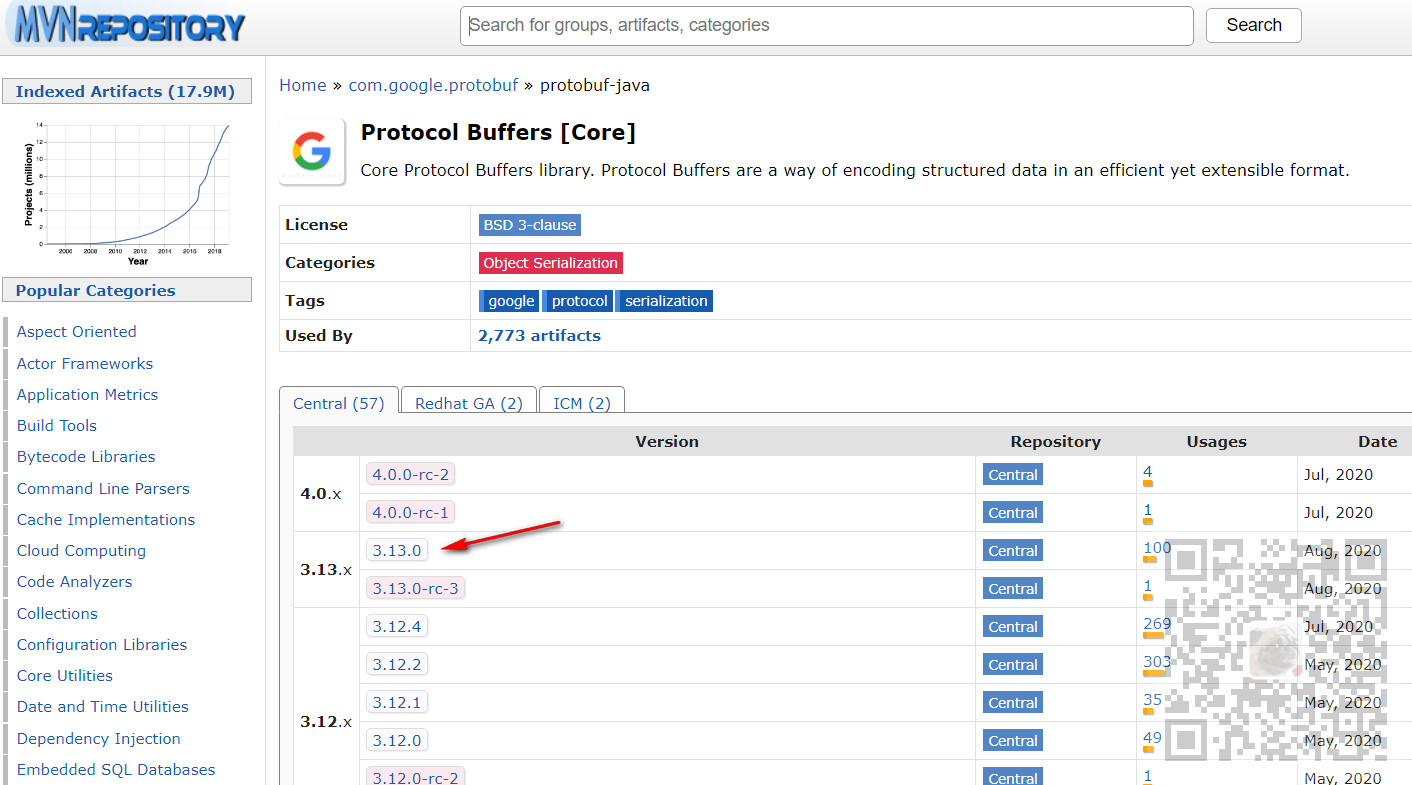Open the Build Tools category
The width and height of the screenshot is (1412, 785).
pos(56,425)
